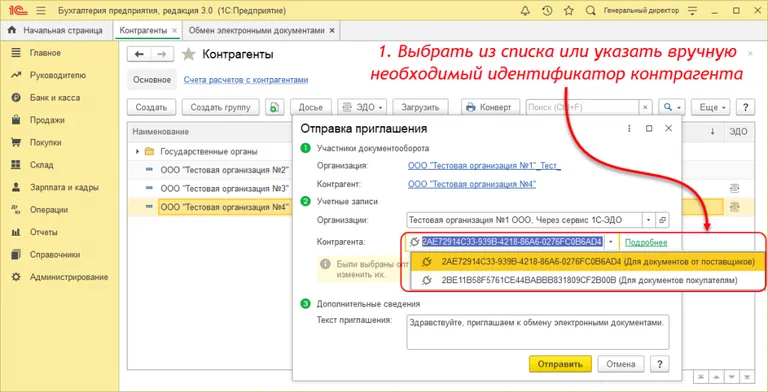The width and height of the screenshot is (768, 392).
Task: Open Руководителю section
Action: [57, 75]
